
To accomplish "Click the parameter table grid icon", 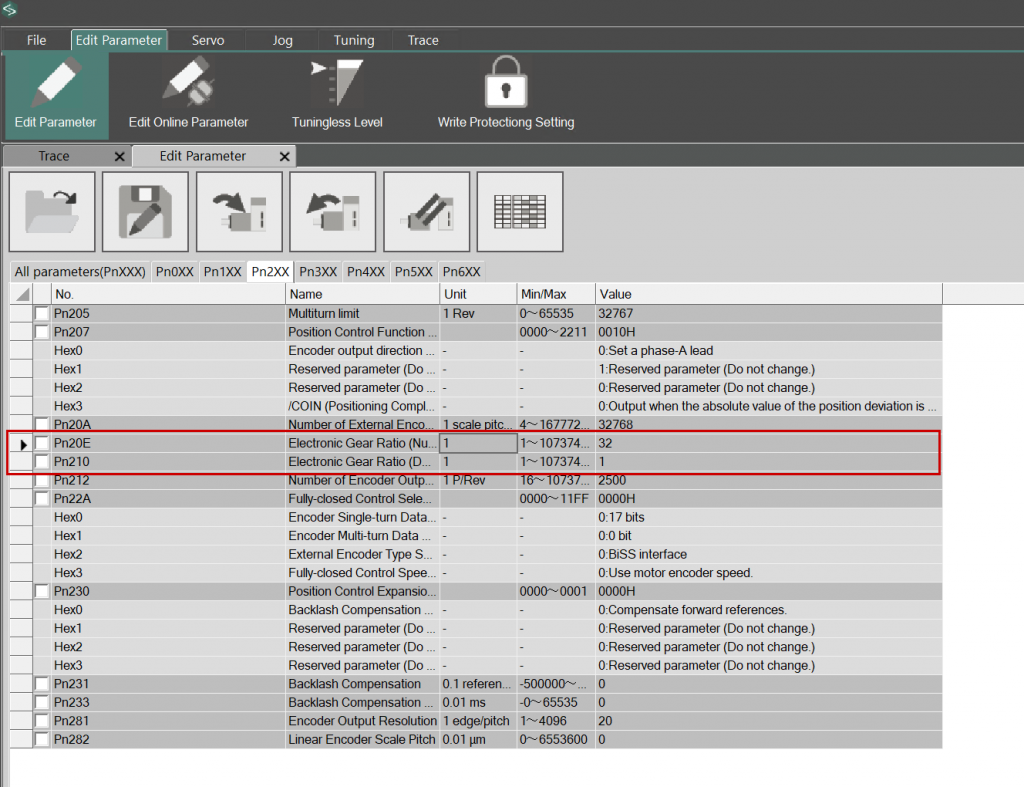I will click(x=520, y=212).
